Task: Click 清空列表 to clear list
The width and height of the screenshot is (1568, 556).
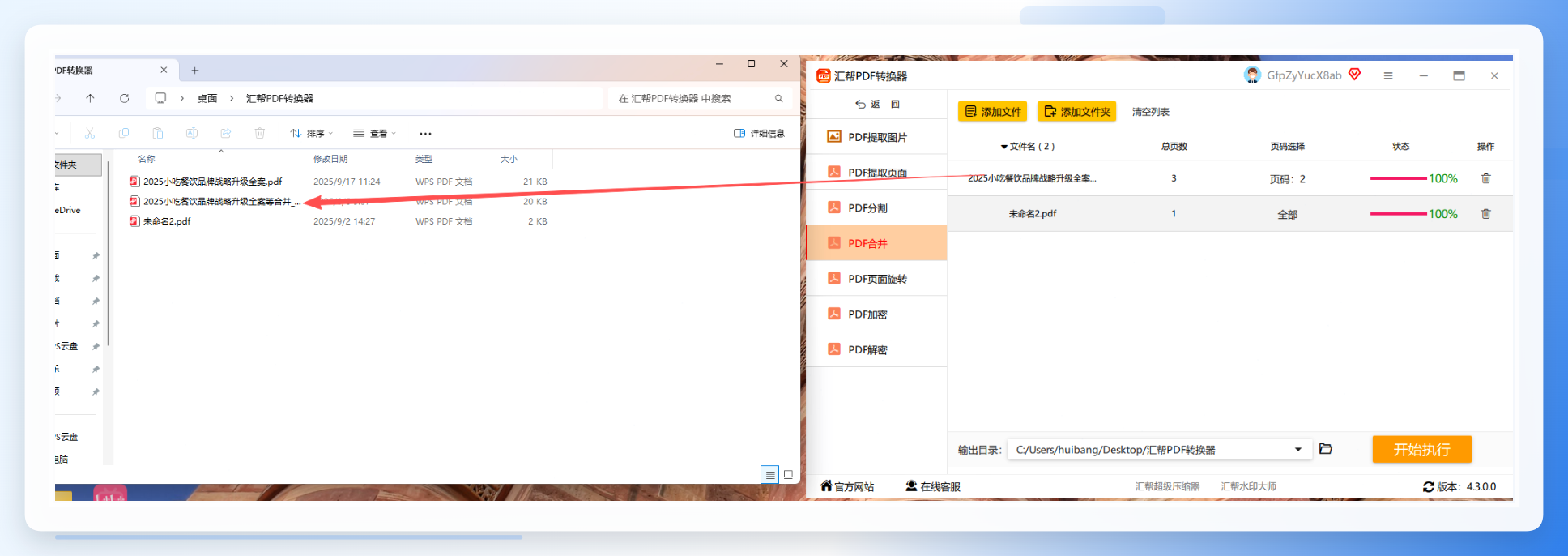Action: pos(1150,112)
